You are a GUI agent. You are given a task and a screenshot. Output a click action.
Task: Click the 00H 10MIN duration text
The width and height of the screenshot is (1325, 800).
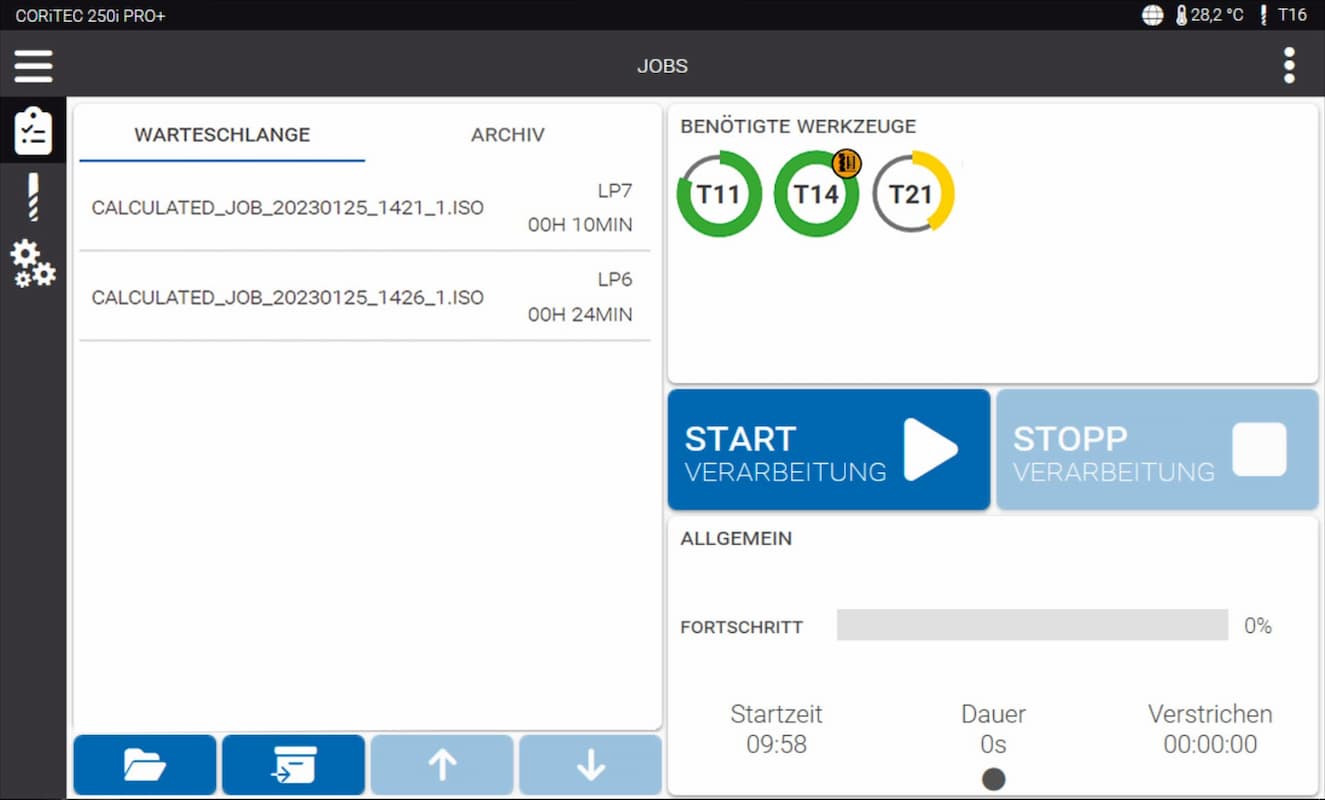point(580,225)
